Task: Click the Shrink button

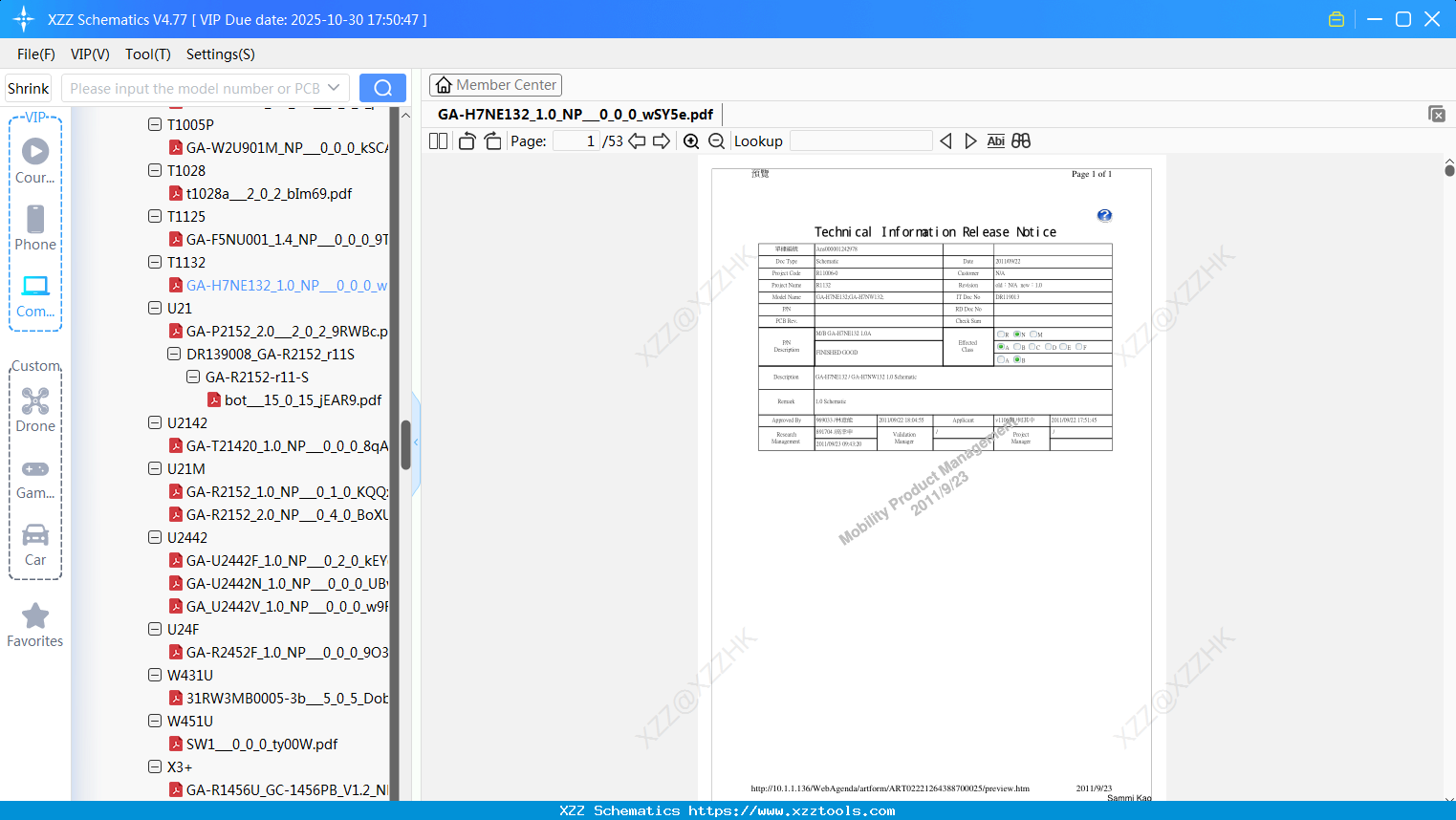Action: pyautogui.click(x=29, y=88)
